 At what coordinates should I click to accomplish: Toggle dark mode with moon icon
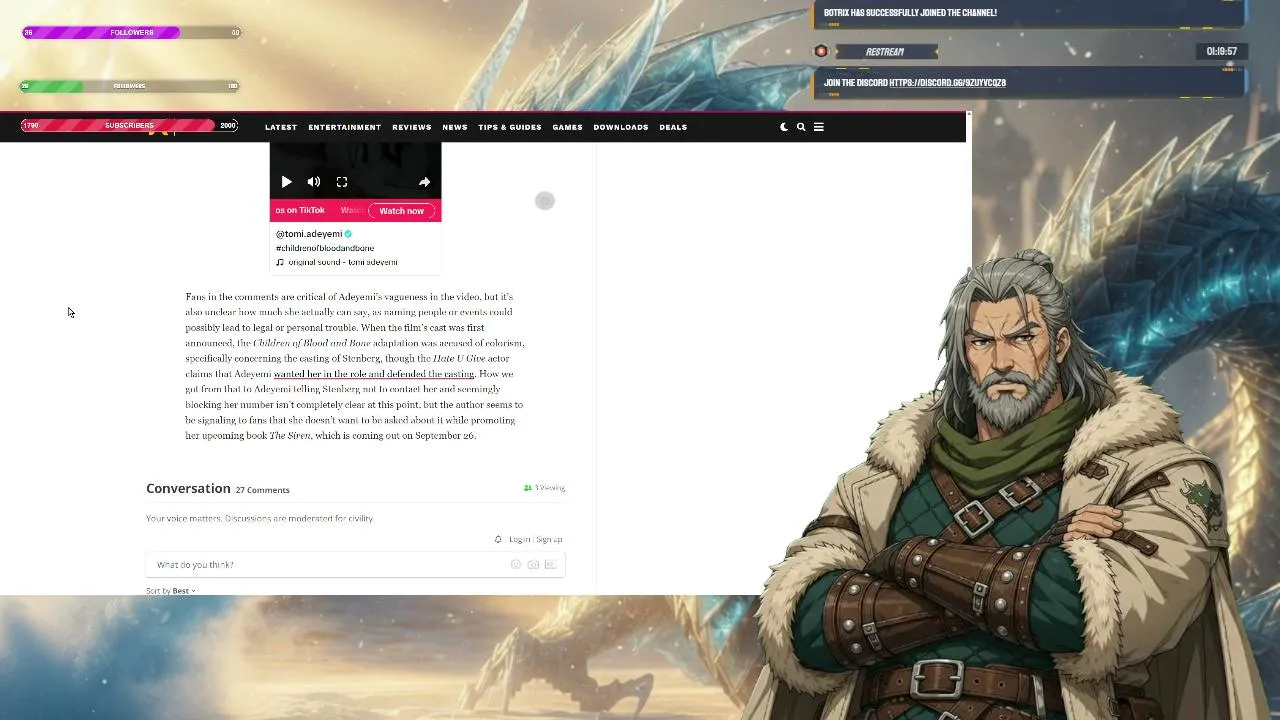pyautogui.click(x=784, y=127)
